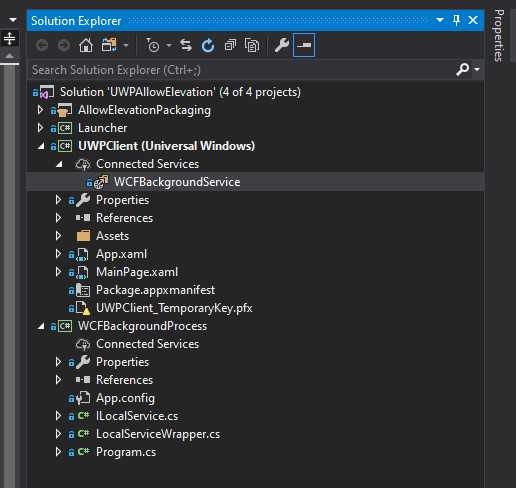Select Package.appxmanifest file
516x488 pixels.
pos(155,290)
